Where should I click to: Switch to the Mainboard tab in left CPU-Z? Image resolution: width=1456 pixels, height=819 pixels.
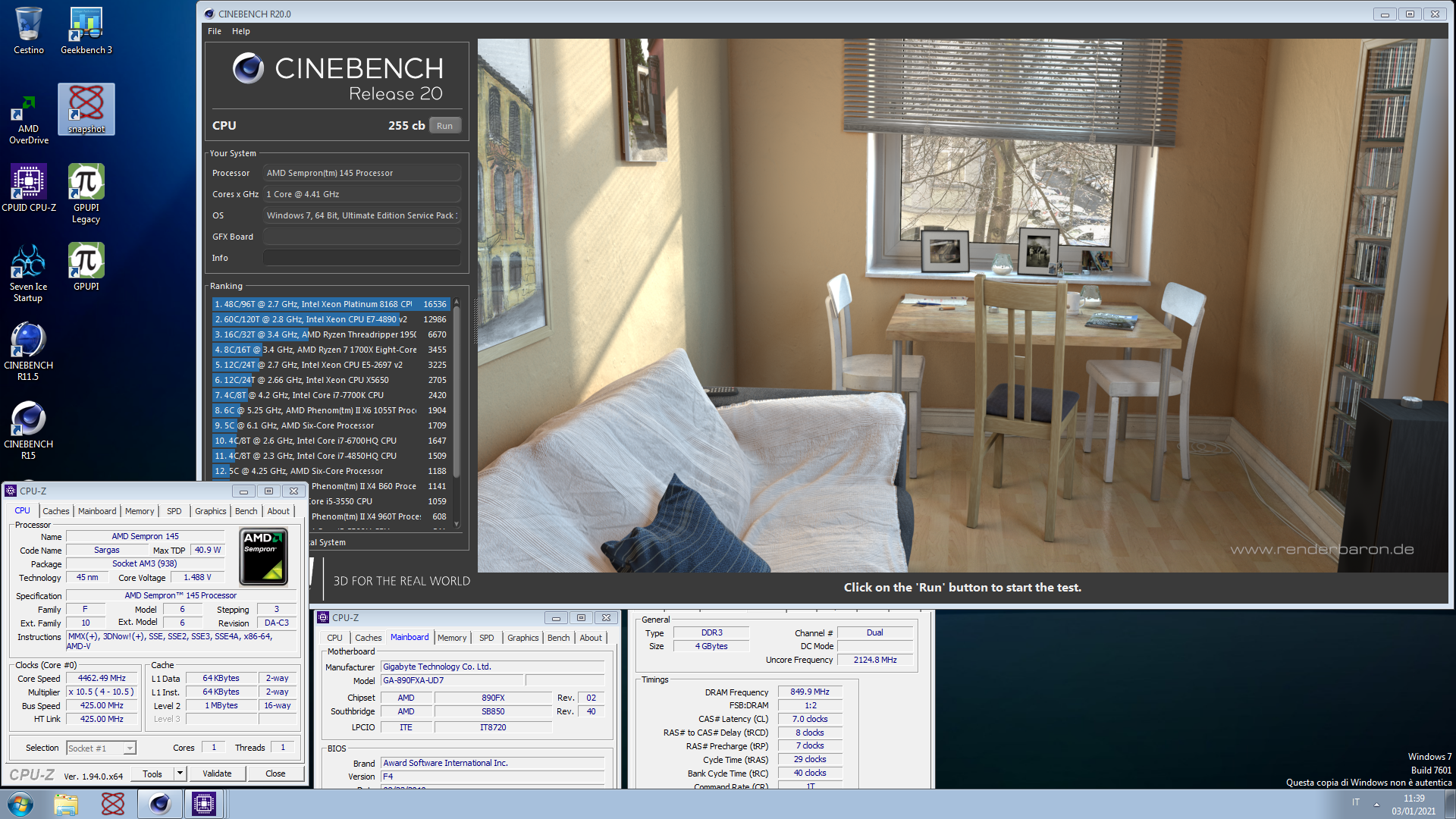tap(97, 511)
